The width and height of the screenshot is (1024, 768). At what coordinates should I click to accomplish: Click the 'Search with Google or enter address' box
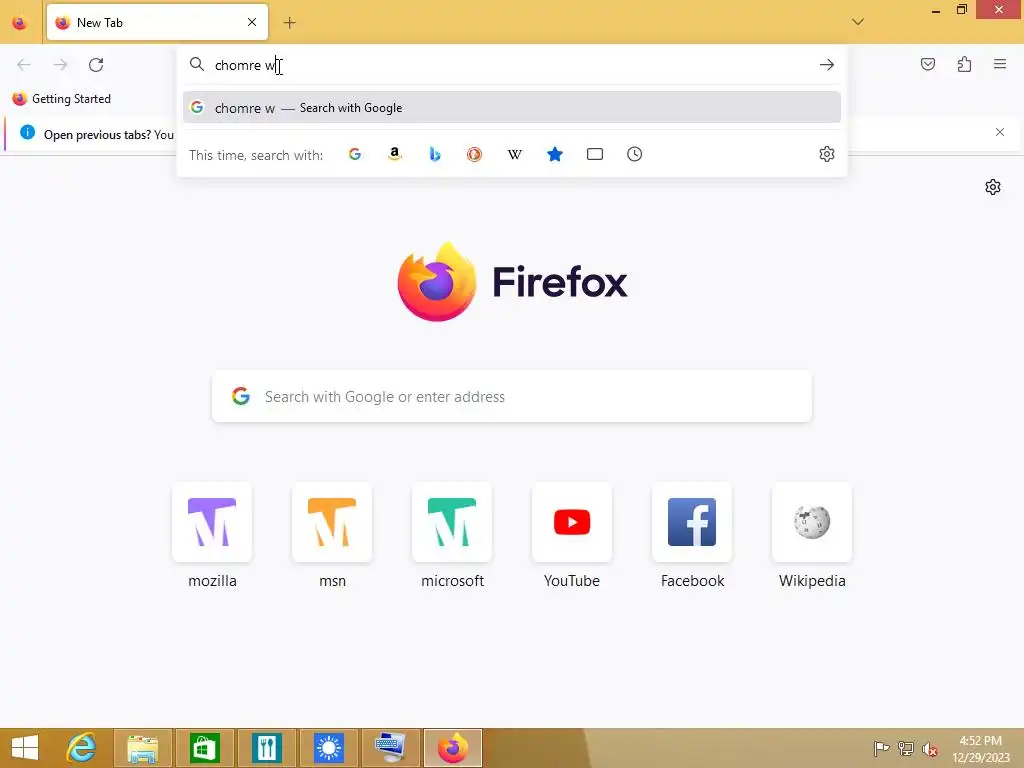click(512, 396)
